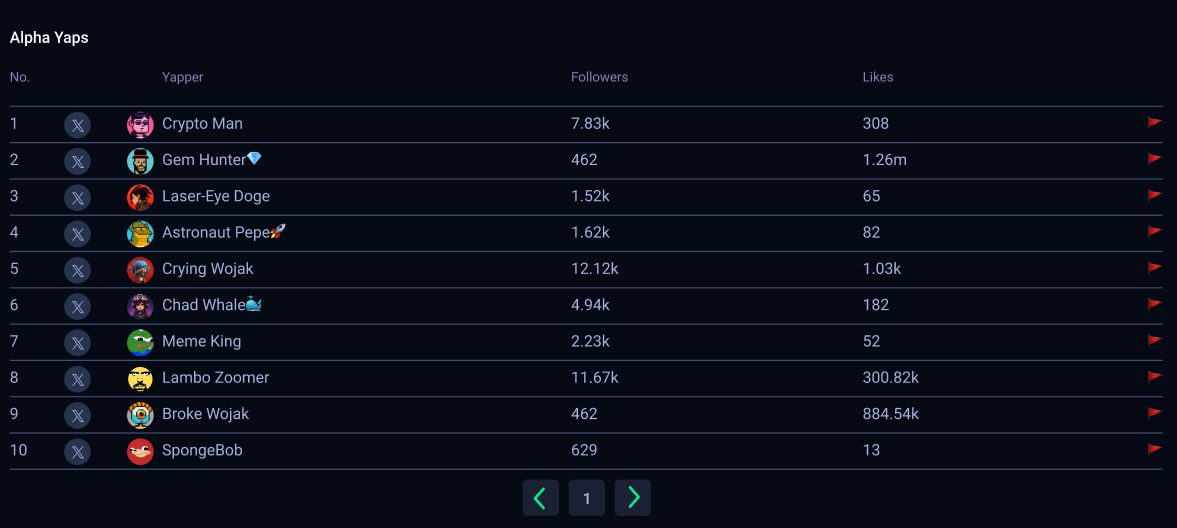
Task: Report Meme King with red flag
Action: [1154, 340]
